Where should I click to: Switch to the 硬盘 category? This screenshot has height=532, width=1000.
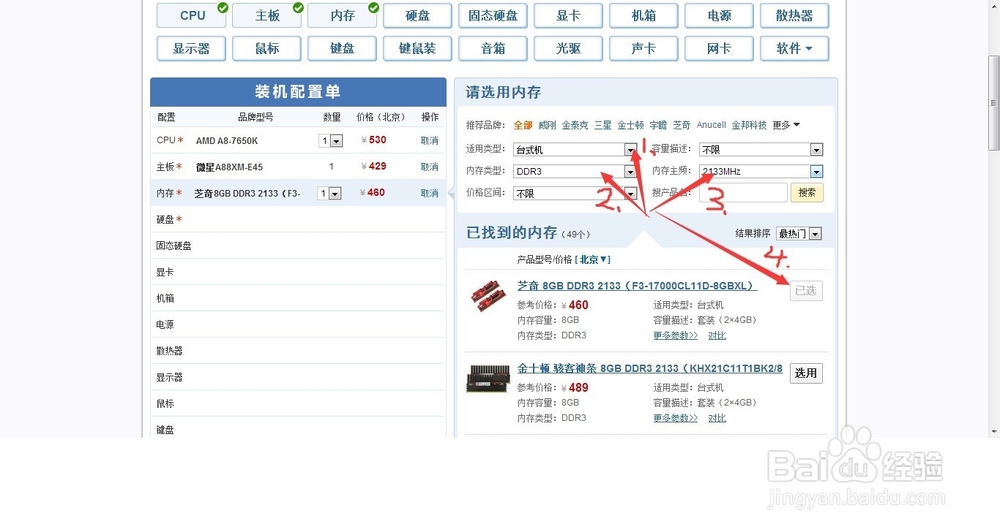pyautogui.click(x=417, y=16)
